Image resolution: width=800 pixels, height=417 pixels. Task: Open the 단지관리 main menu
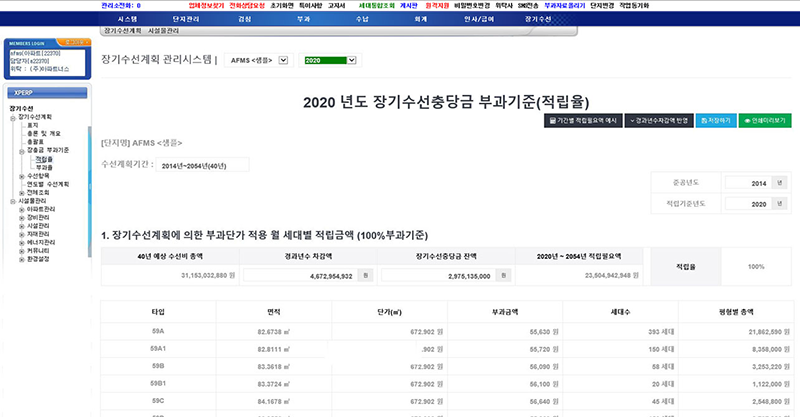[x=186, y=19]
